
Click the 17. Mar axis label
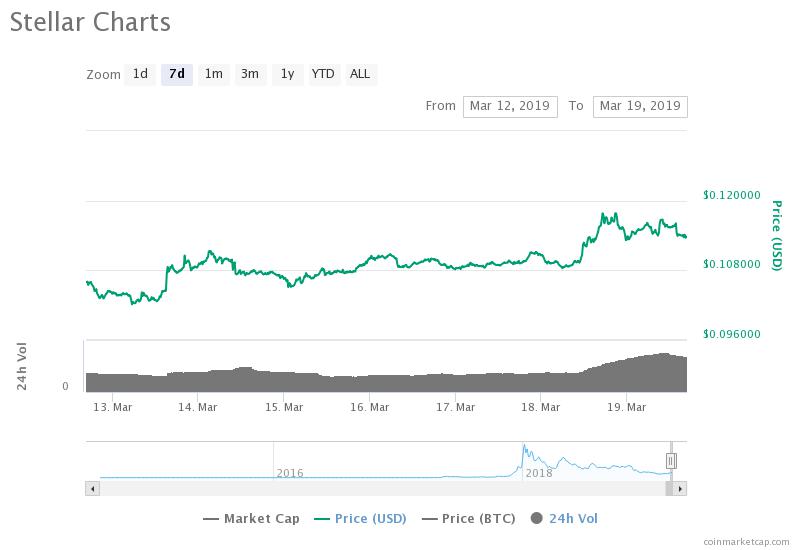[x=455, y=407]
